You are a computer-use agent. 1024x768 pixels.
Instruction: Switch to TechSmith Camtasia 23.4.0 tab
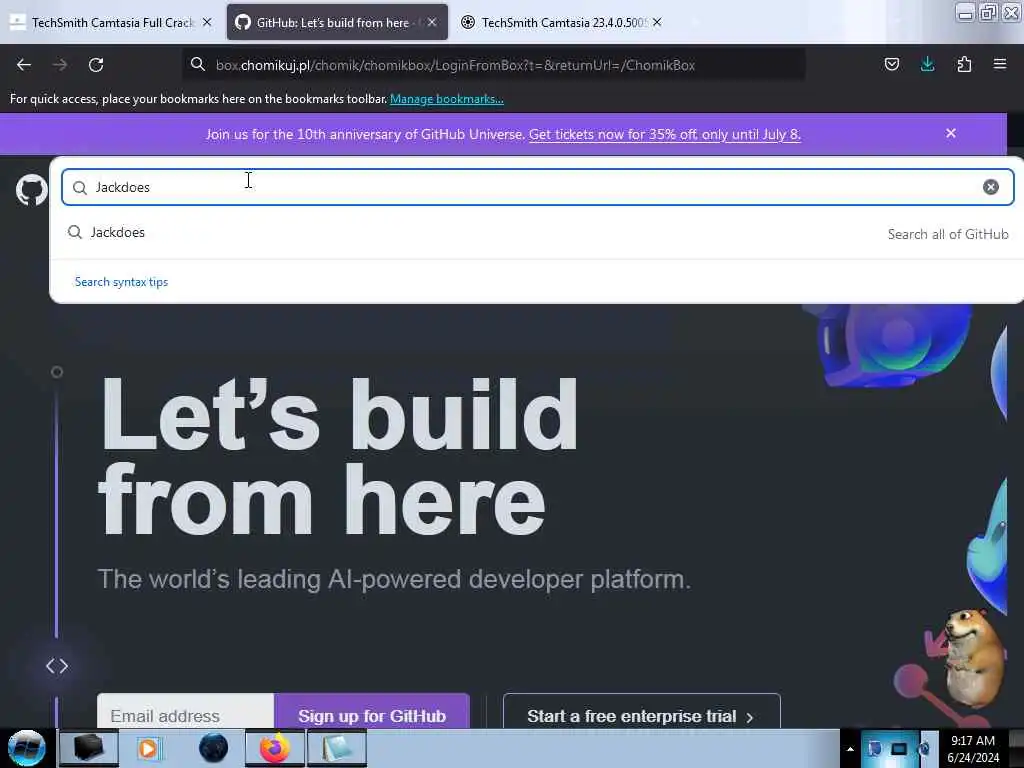(563, 22)
